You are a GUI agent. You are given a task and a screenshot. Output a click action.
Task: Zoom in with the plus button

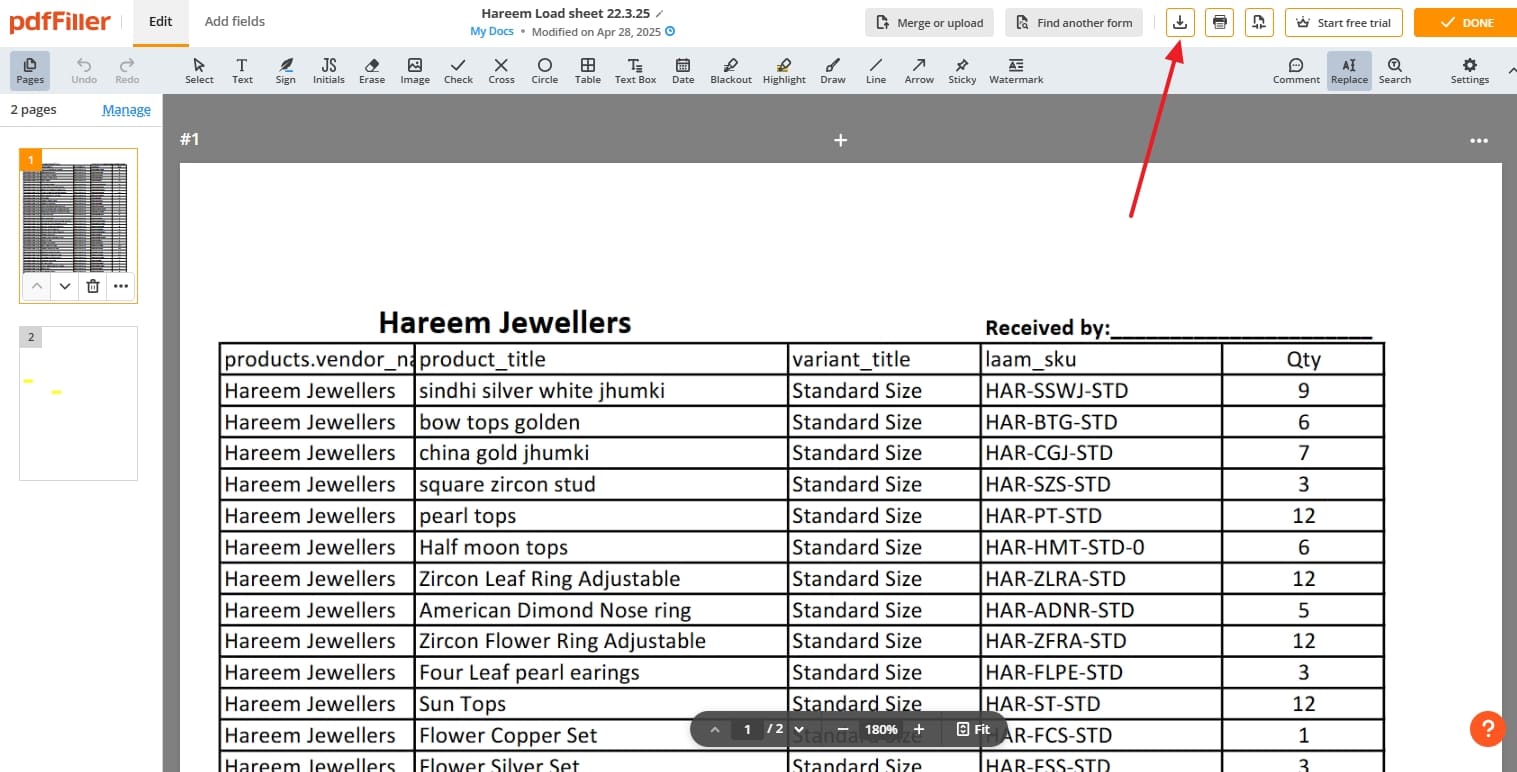[x=919, y=729]
